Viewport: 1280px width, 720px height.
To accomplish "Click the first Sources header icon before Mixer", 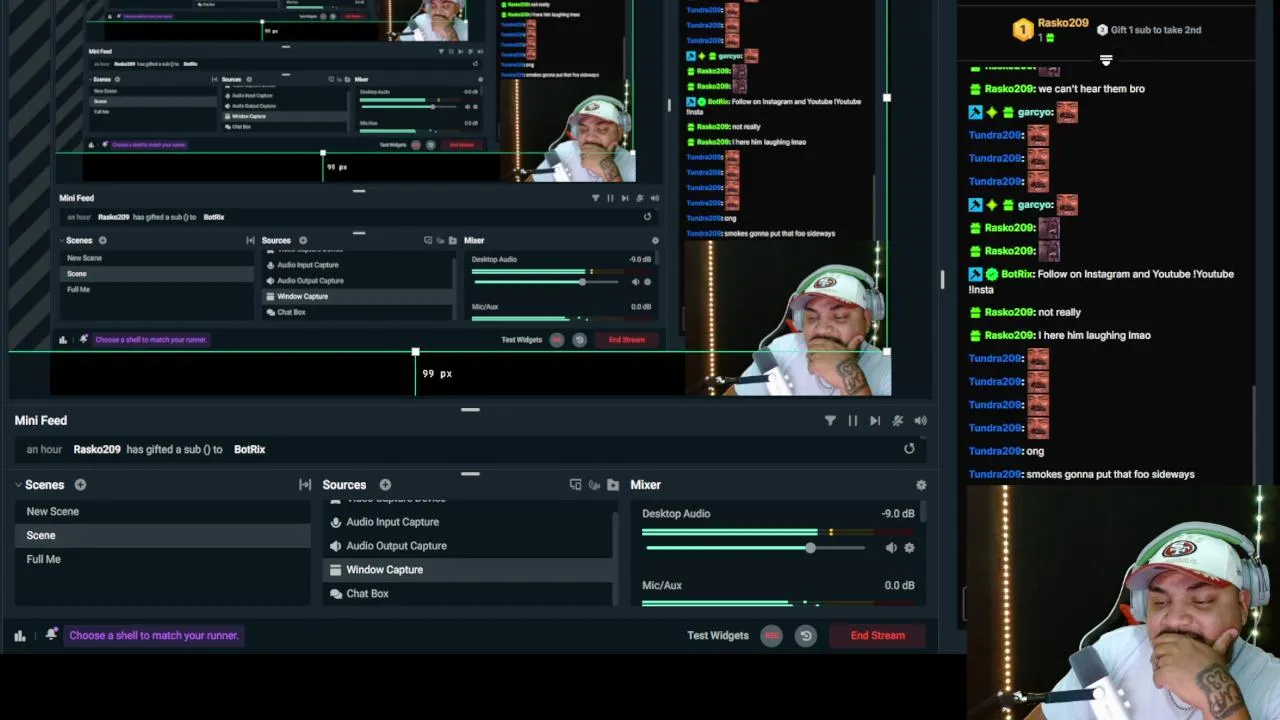I will click(575, 485).
